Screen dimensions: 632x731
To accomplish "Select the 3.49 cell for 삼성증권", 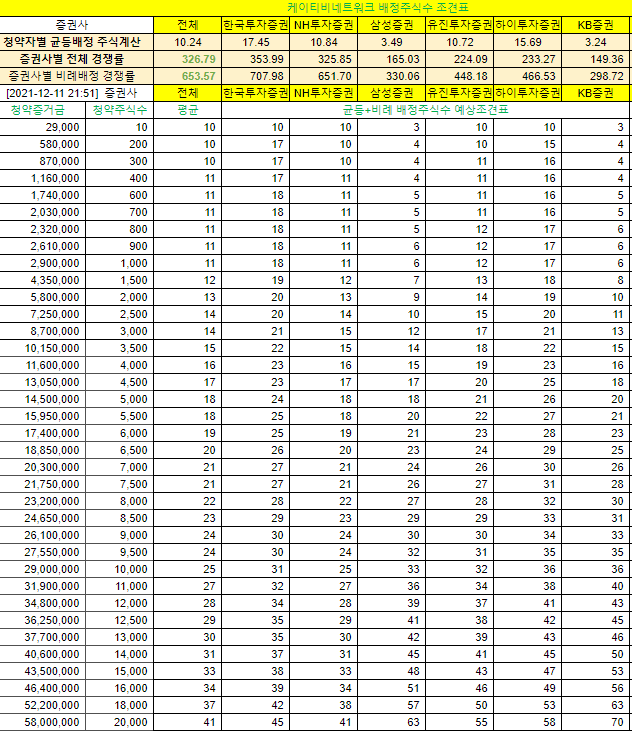I will pos(392,42).
